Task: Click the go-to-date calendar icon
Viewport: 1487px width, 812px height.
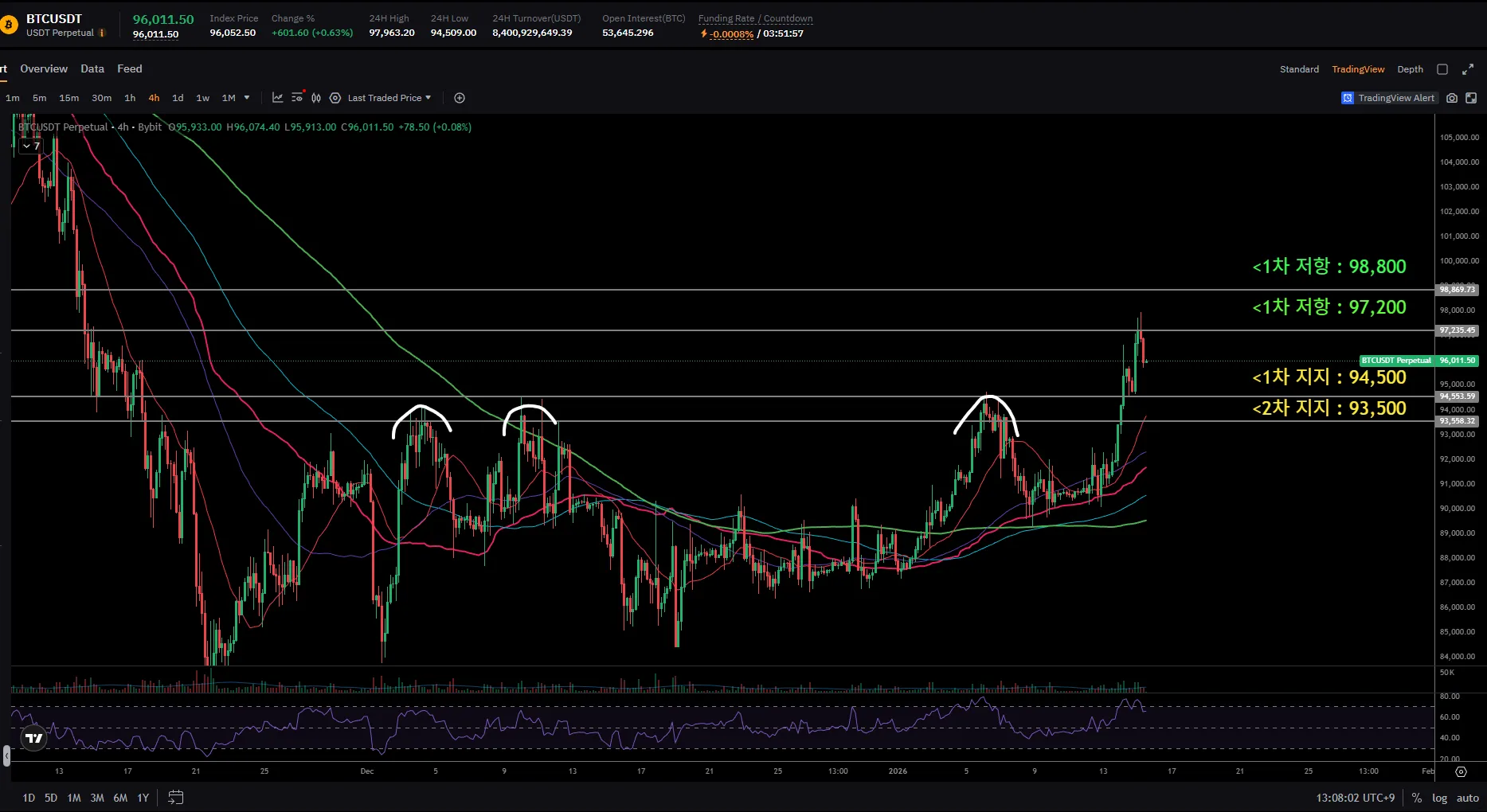Action: coord(176,797)
